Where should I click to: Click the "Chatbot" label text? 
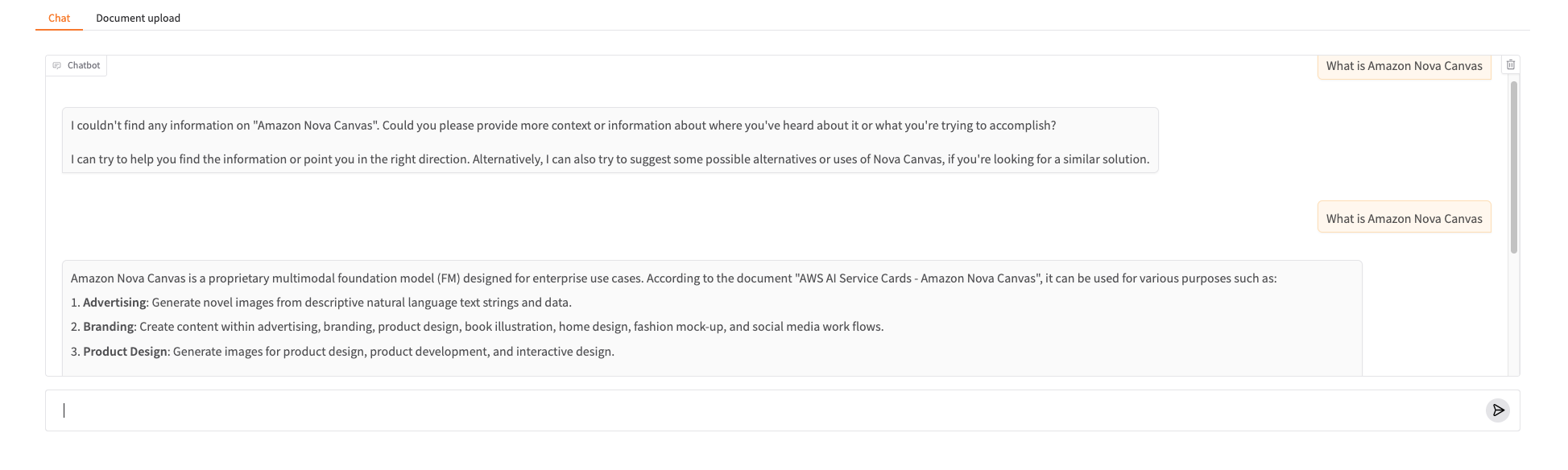pyautogui.click(x=84, y=65)
